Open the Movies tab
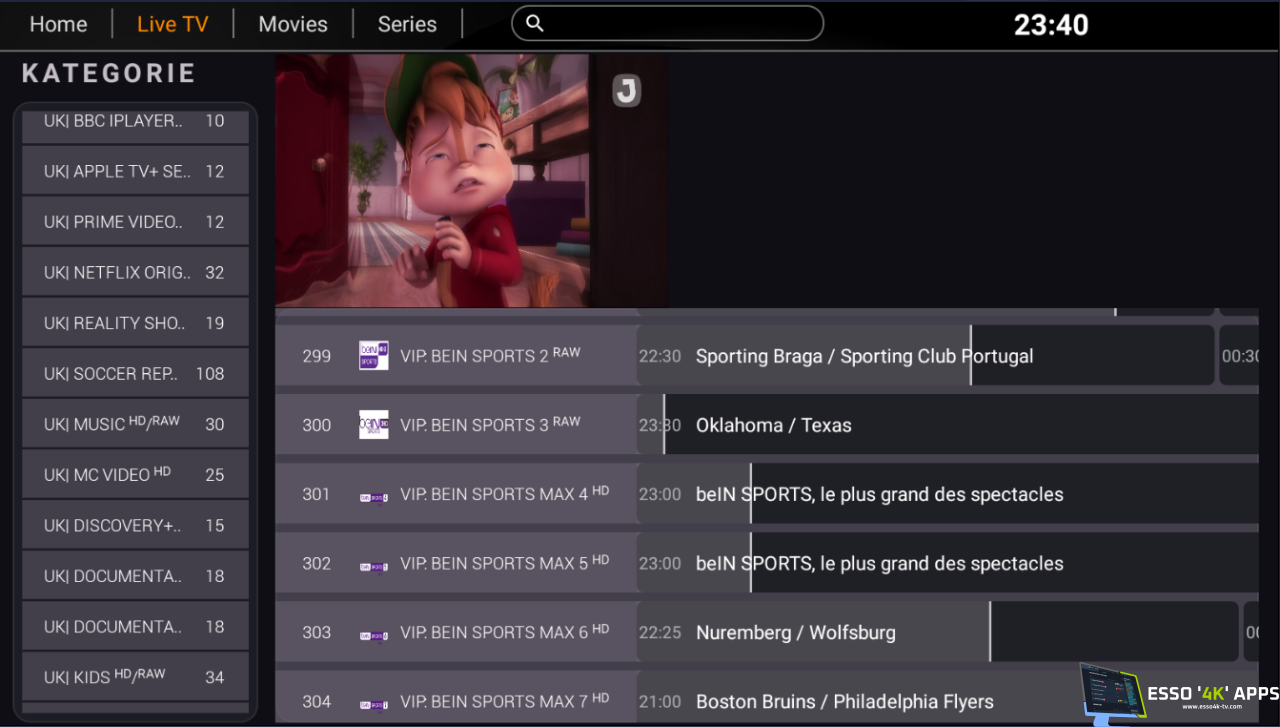The height and width of the screenshot is (727, 1280). click(x=293, y=24)
